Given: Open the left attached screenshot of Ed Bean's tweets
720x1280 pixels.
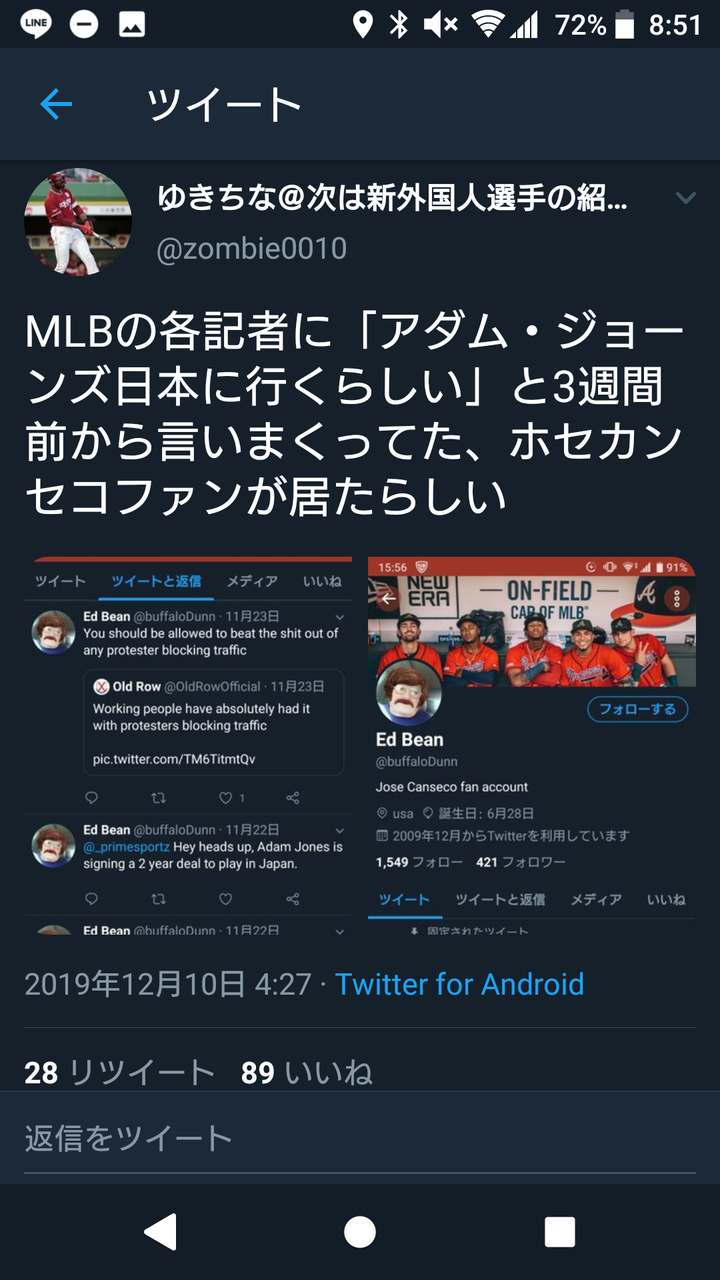Looking at the screenshot, I should click(x=188, y=745).
